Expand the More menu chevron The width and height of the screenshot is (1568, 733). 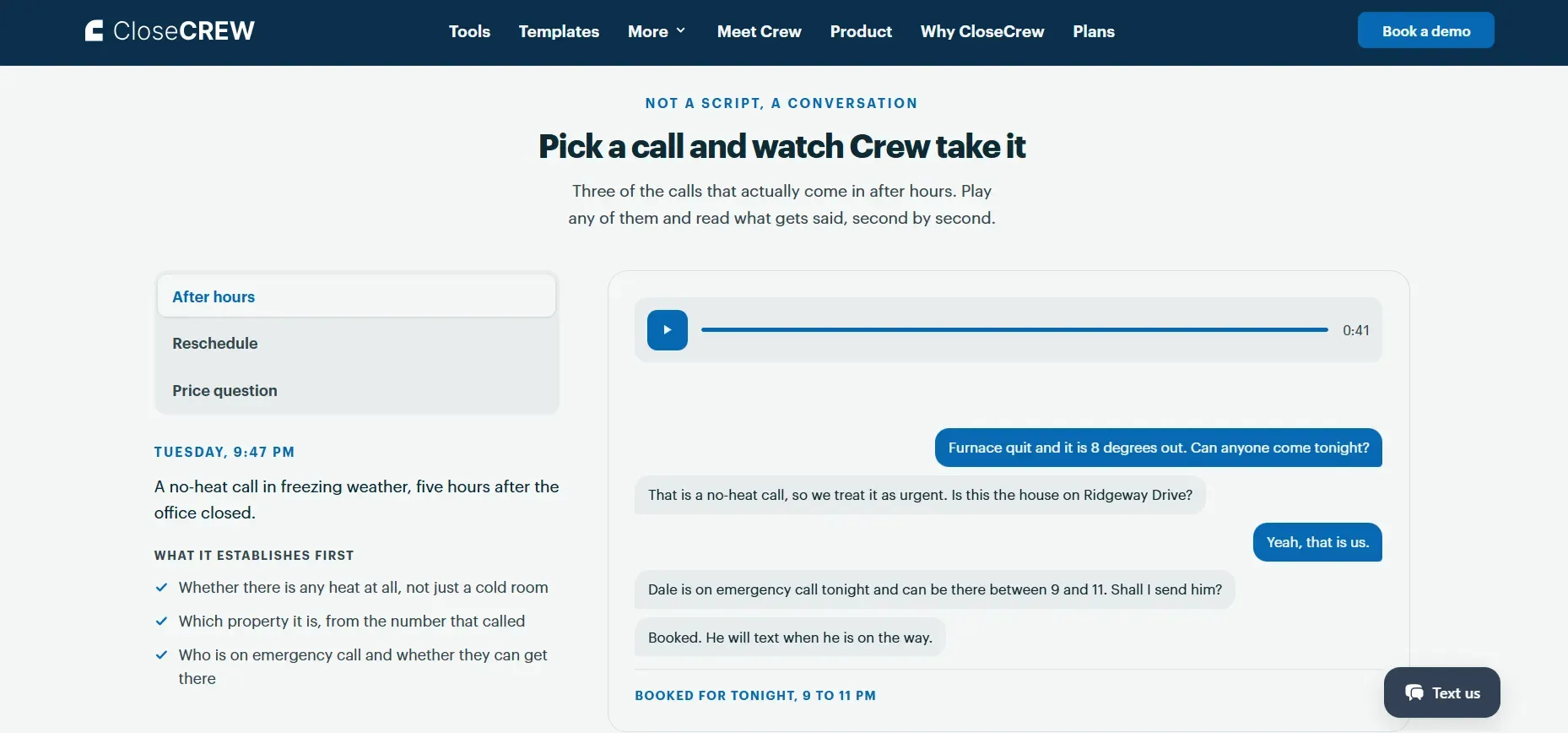click(681, 31)
